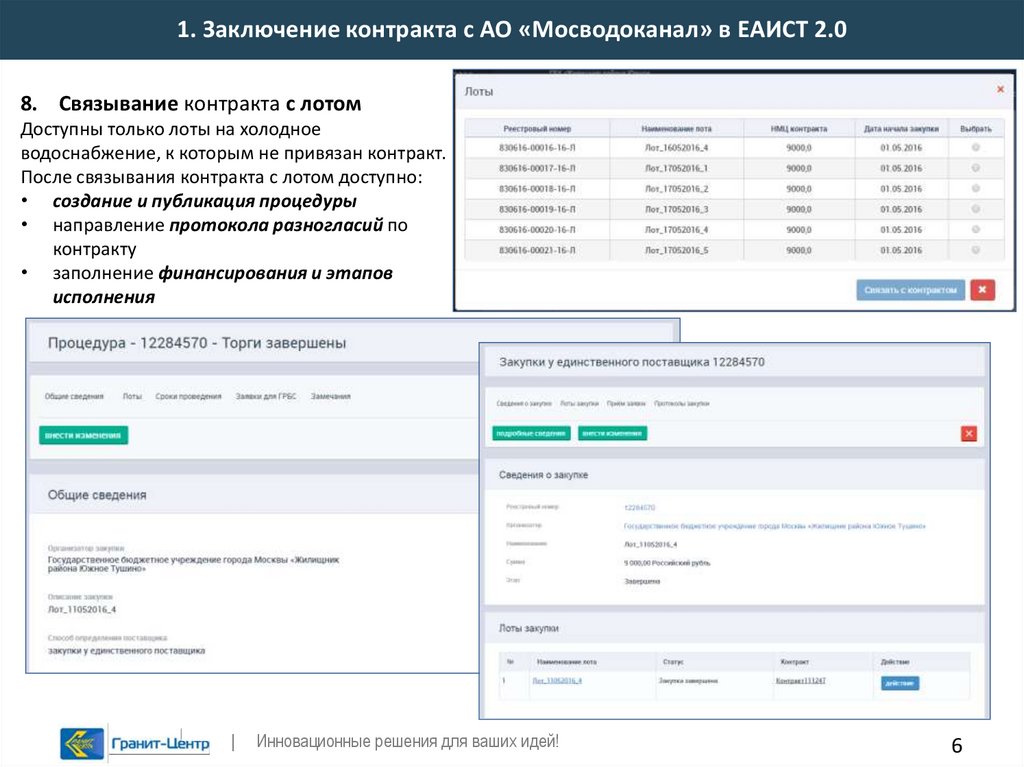Viewport: 1024px width, 767px height.
Task: Click the Общие сведения section heading
Action: pos(97,495)
